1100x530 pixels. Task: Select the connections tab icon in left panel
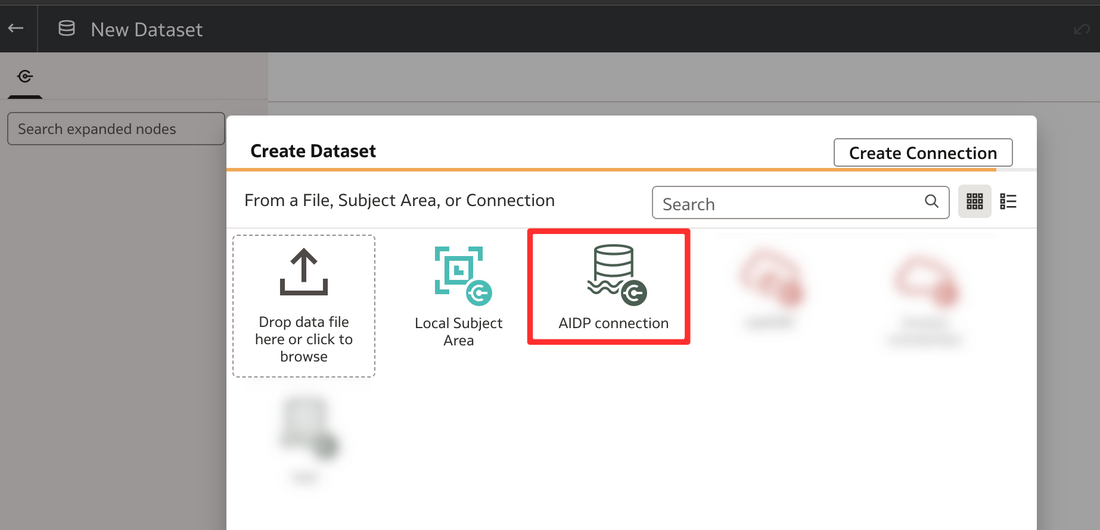[x=25, y=77]
